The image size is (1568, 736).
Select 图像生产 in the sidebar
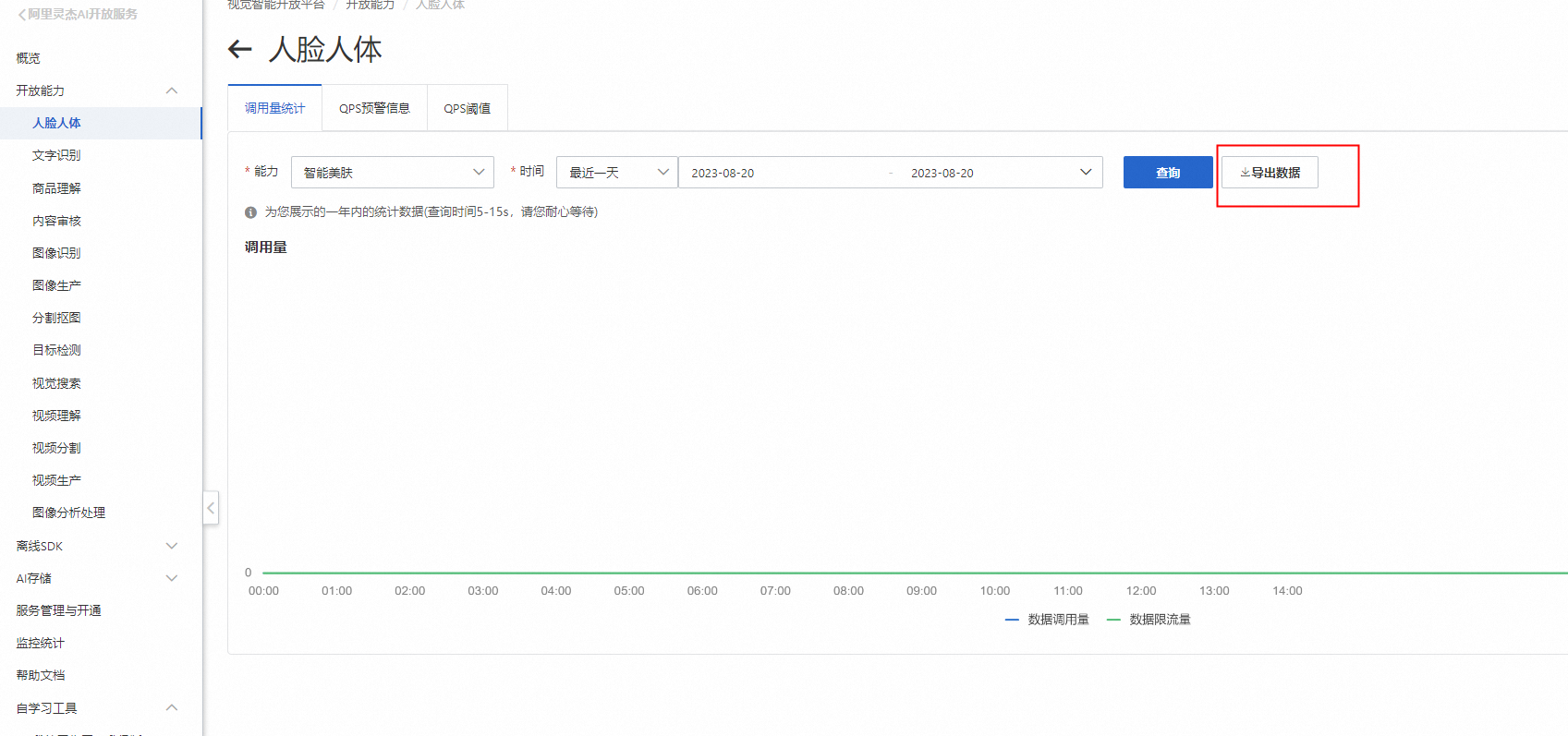click(56, 285)
